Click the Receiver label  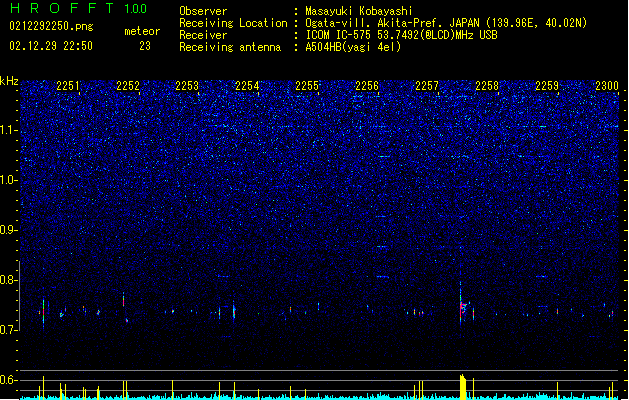(203, 35)
